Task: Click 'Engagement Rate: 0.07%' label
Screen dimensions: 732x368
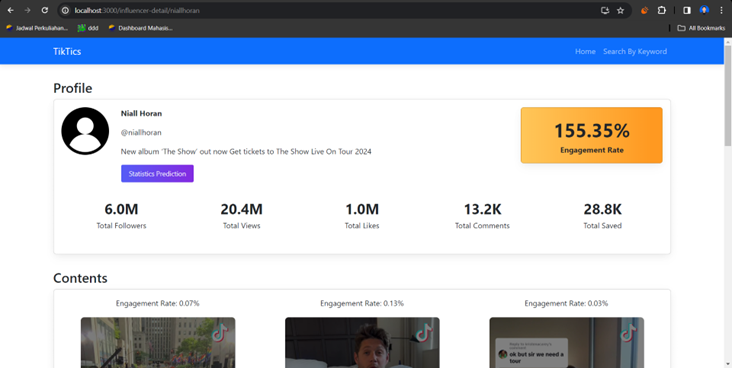Action: [158, 304]
